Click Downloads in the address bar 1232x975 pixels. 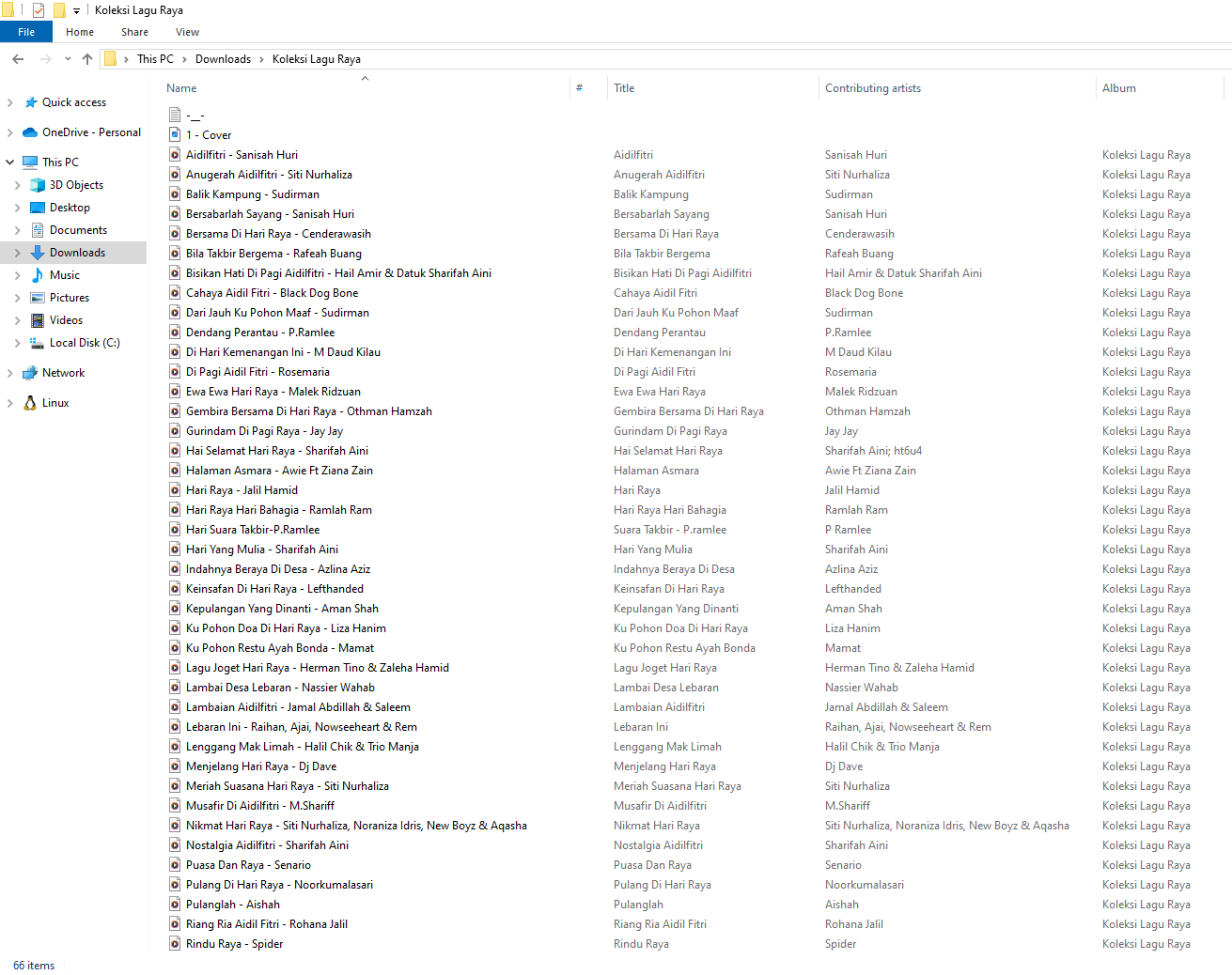(x=223, y=59)
